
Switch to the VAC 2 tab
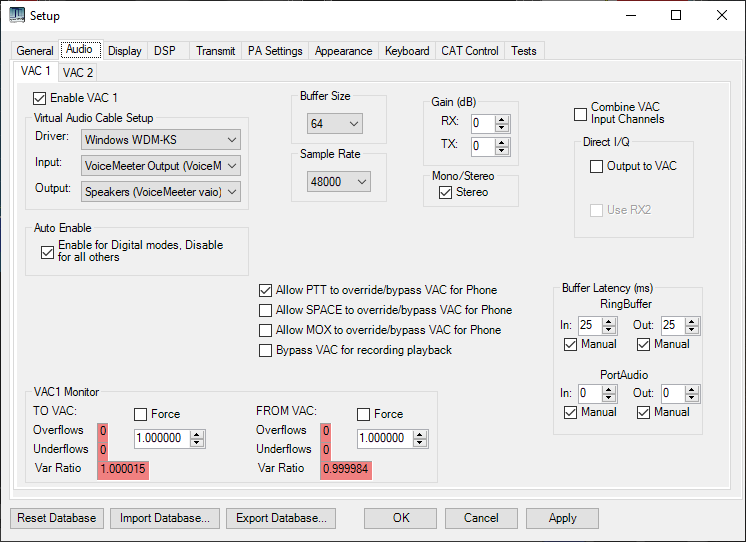pyautogui.click(x=78, y=73)
